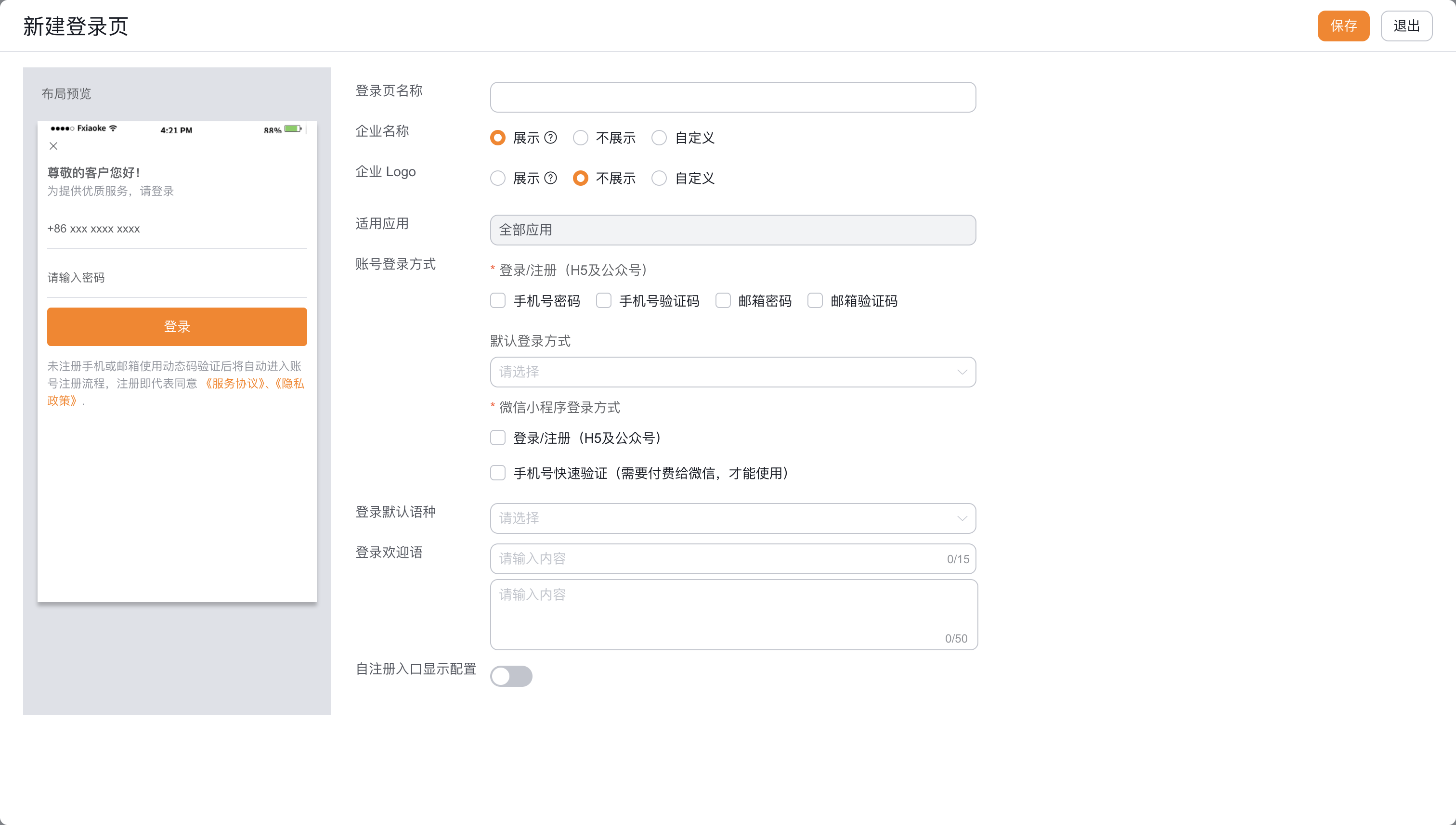
Task: Click the +86 phone number field in preview
Action: click(177, 229)
